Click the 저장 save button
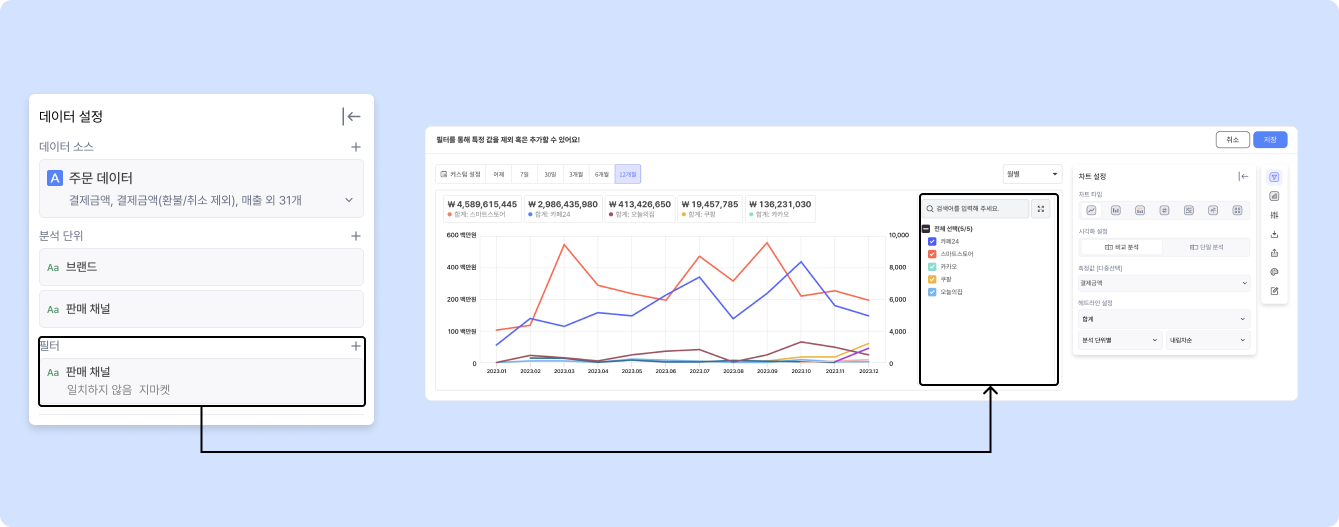Screen dimensions: 1339x527 (x=1270, y=140)
